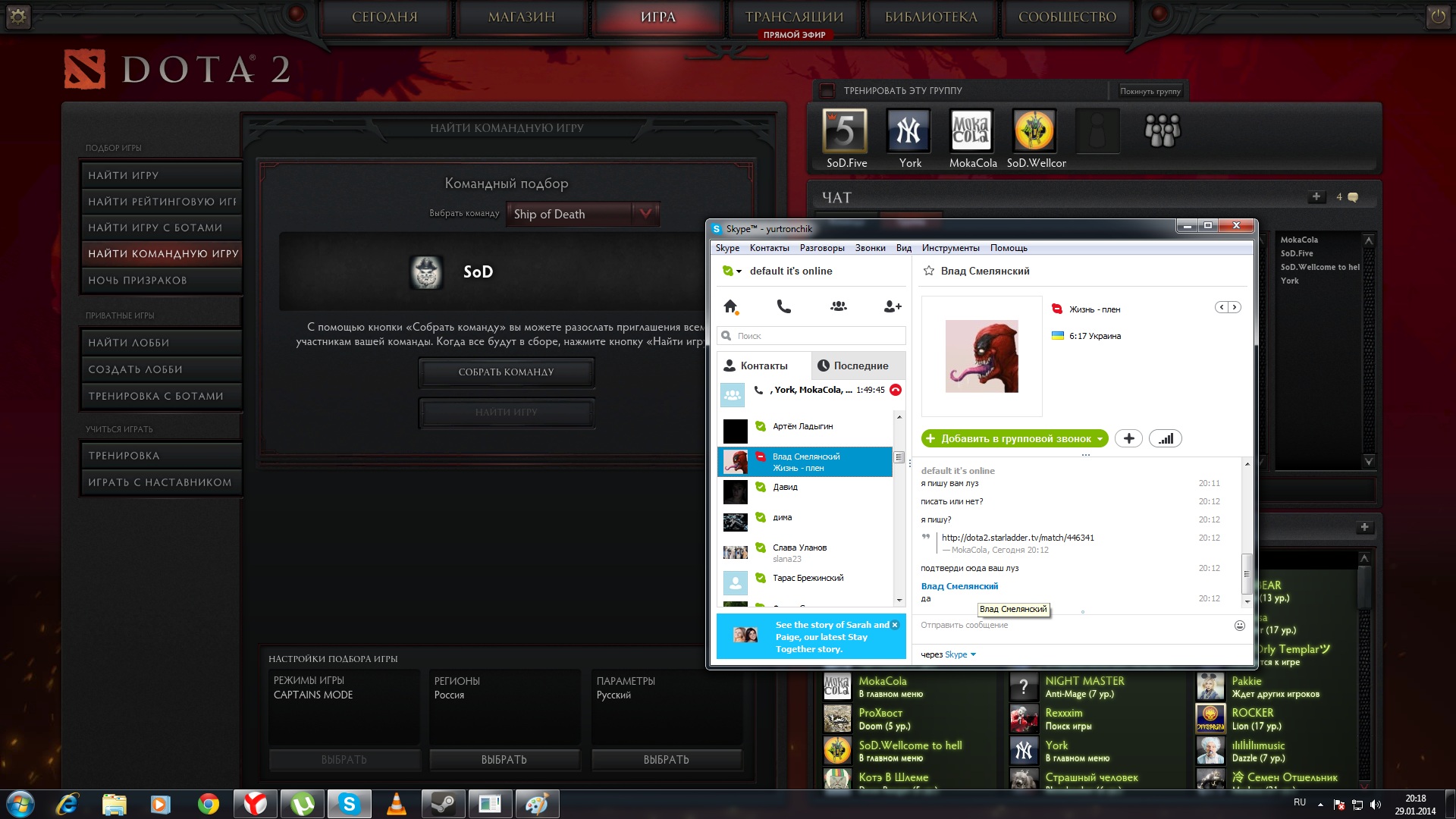Open Skype status dropdown arrow
Image resolution: width=1456 pixels, height=819 pixels.
739,271
